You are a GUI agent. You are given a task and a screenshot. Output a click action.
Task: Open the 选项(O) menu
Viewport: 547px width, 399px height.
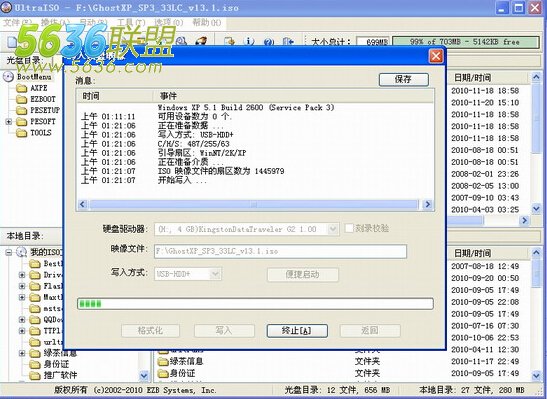[168, 23]
